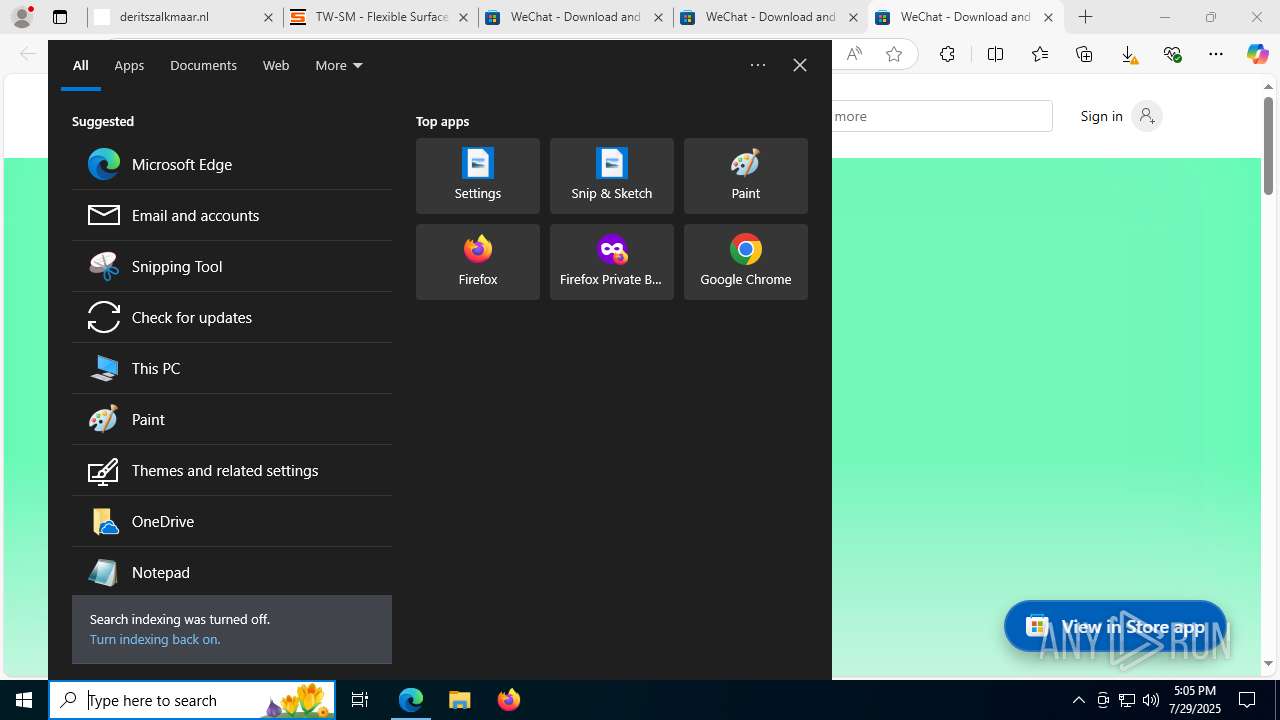
Task: Close the deritszalkmaar.nl tab
Action: tap(268, 17)
